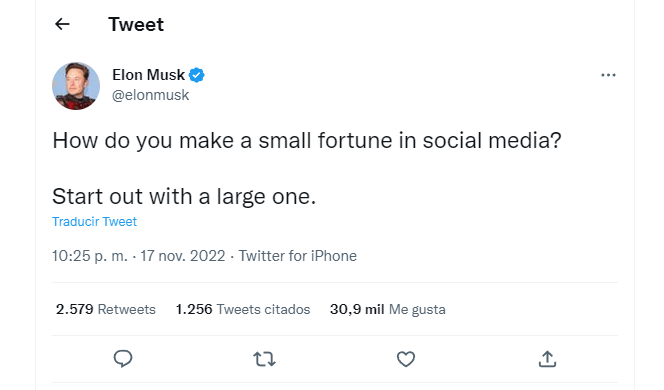664x390 pixels.
Task: Click the 17 nov. 2022 date
Action: pos(183,256)
